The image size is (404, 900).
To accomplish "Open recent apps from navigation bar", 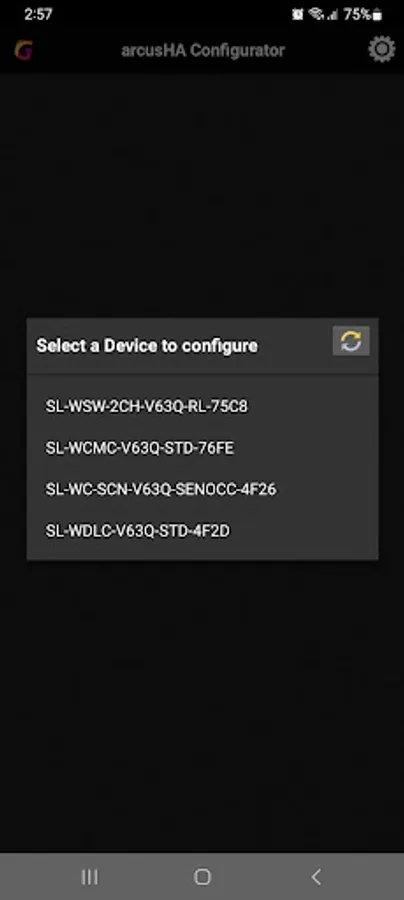I will pyautogui.click(x=89, y=876).
